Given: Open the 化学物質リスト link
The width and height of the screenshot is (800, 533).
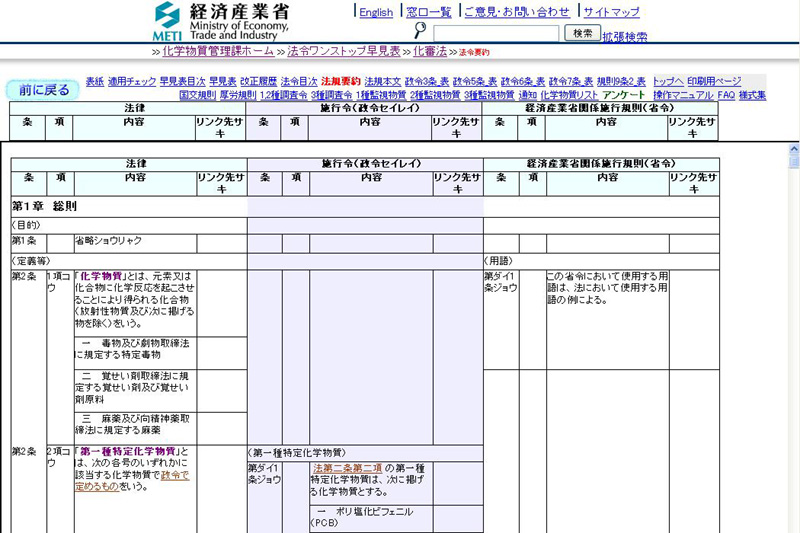Looking at the screenshot, I should tap(569, 95).
